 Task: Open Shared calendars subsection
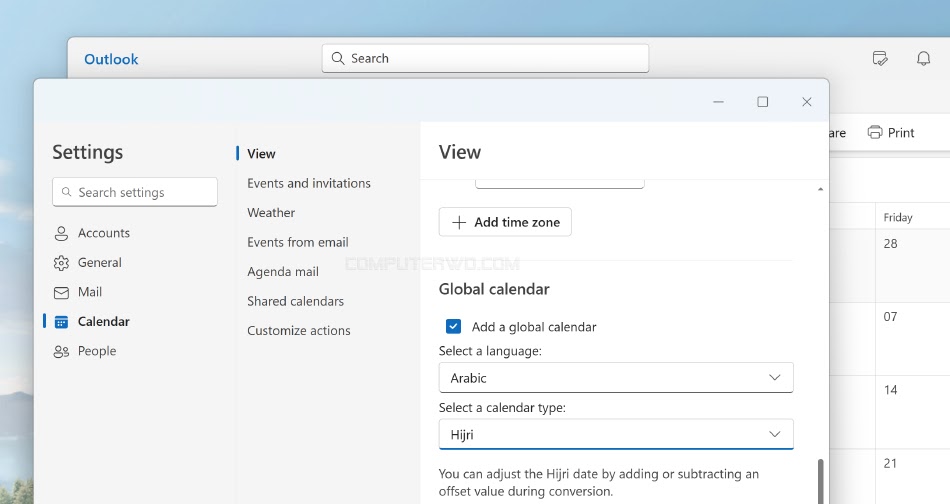point(295,301)
